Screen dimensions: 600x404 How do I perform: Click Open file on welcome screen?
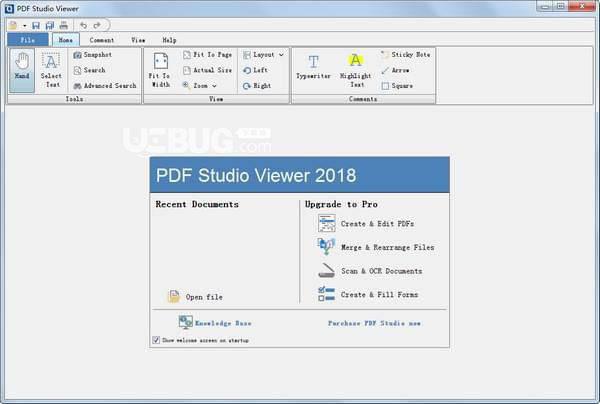(x=195, y=296)
